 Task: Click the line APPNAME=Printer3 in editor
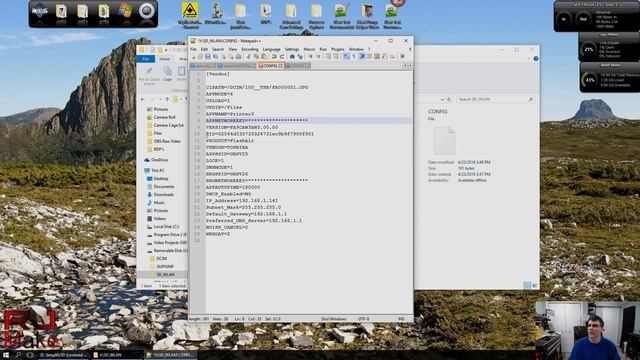[x=230, y=114]
